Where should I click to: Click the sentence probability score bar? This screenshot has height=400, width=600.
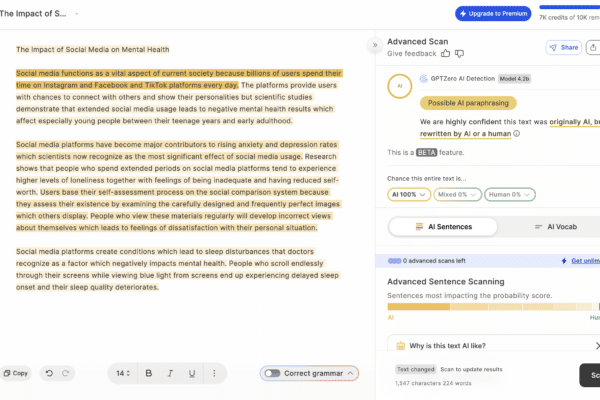point(493,307)
